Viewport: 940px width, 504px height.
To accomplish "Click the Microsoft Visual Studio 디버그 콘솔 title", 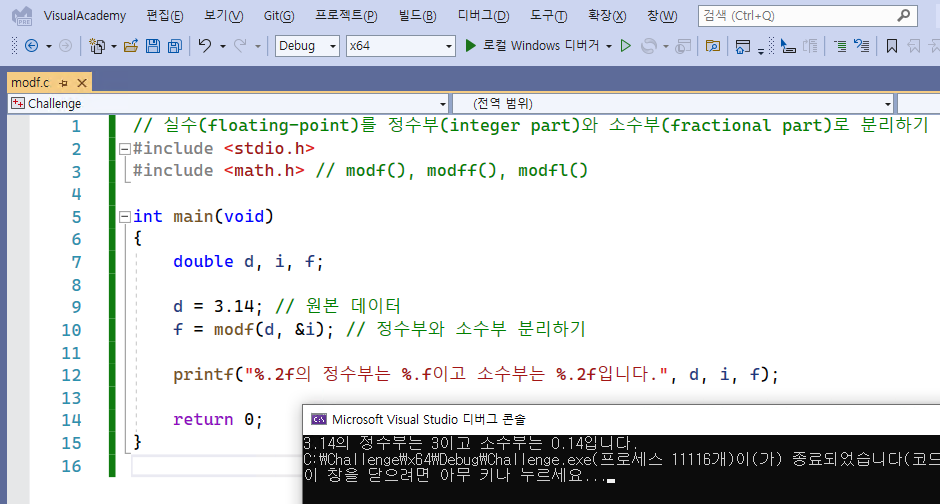I will tap(429, 420).
